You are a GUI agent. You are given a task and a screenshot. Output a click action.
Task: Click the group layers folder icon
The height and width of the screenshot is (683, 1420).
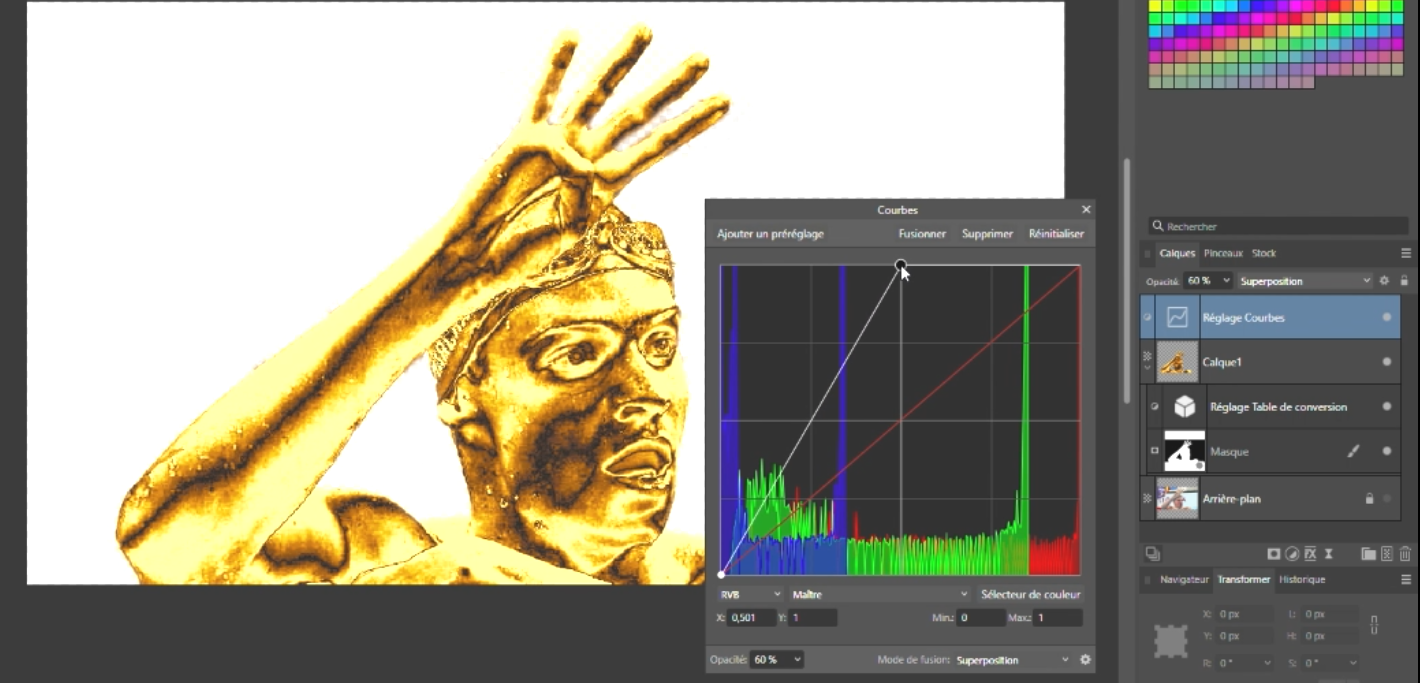pos(1368,554)
